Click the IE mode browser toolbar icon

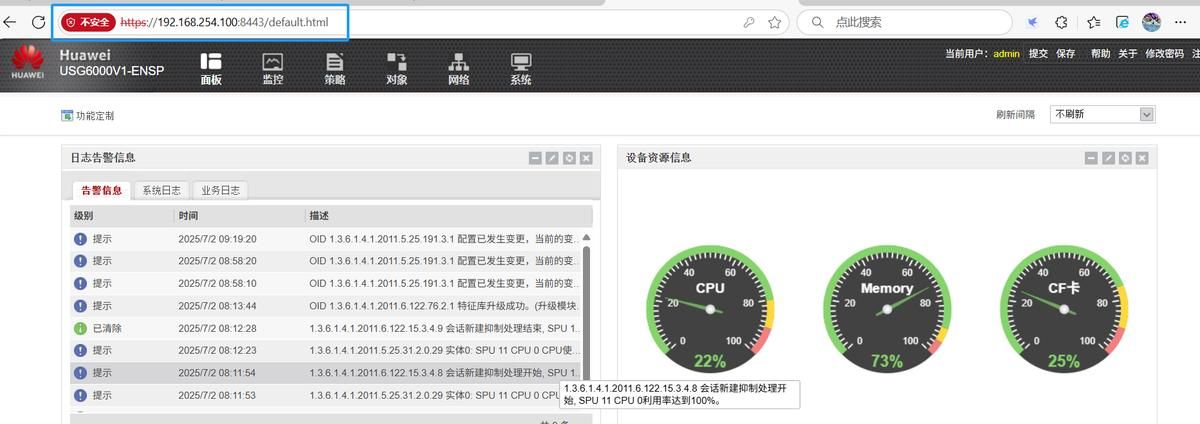(x=1123, y=22)
